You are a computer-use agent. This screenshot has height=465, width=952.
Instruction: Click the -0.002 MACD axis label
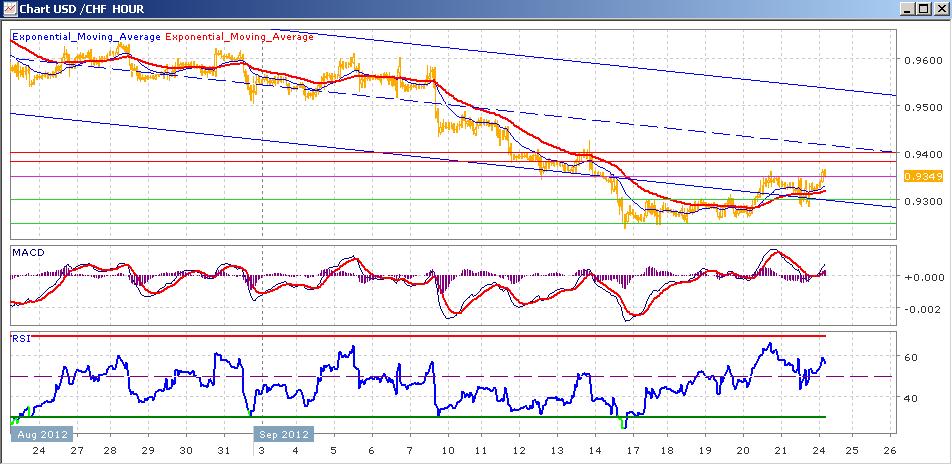coord(923,308)
